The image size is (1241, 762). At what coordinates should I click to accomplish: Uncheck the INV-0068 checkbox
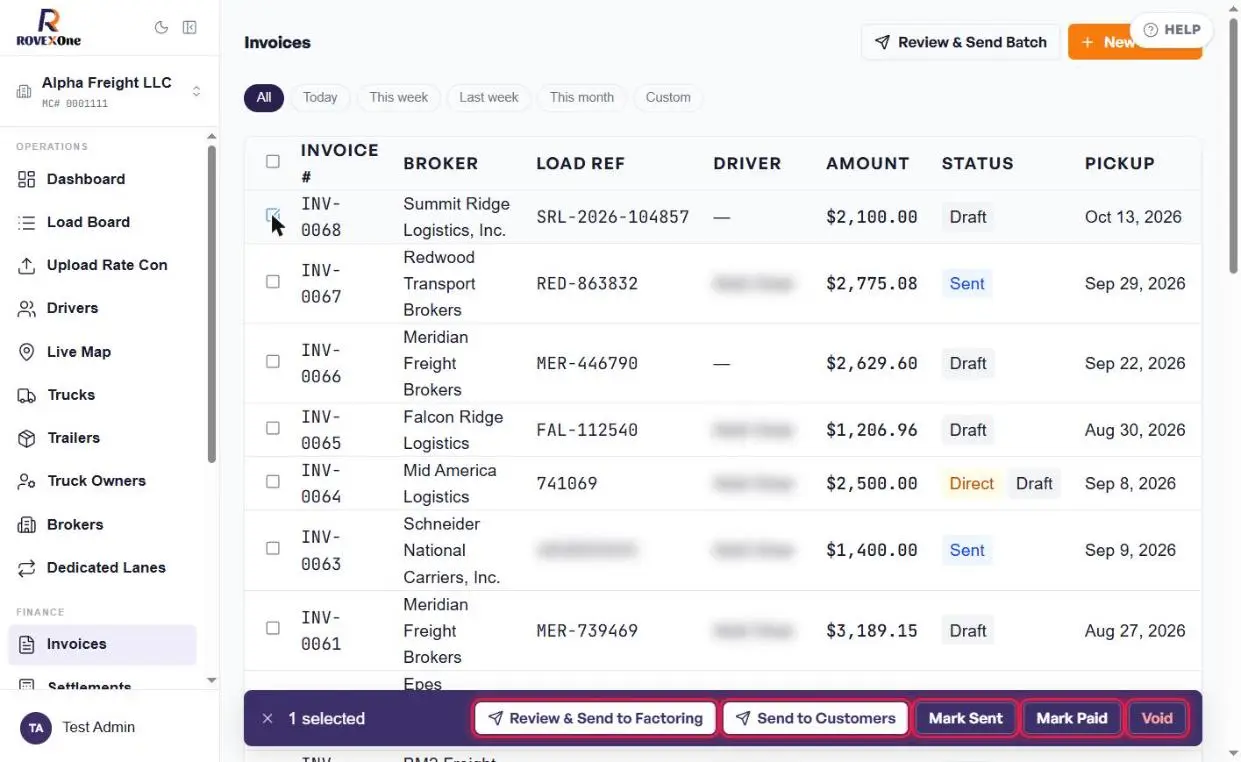click(x=273, y=215)
